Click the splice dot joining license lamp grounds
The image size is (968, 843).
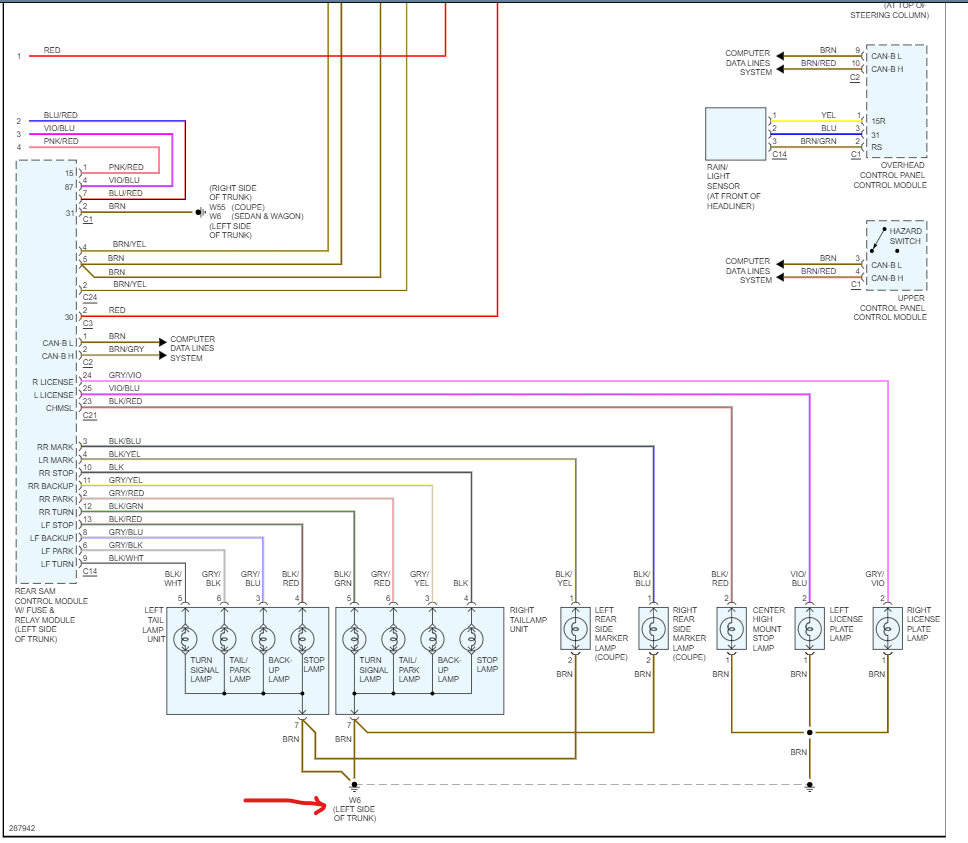(809, 733)
